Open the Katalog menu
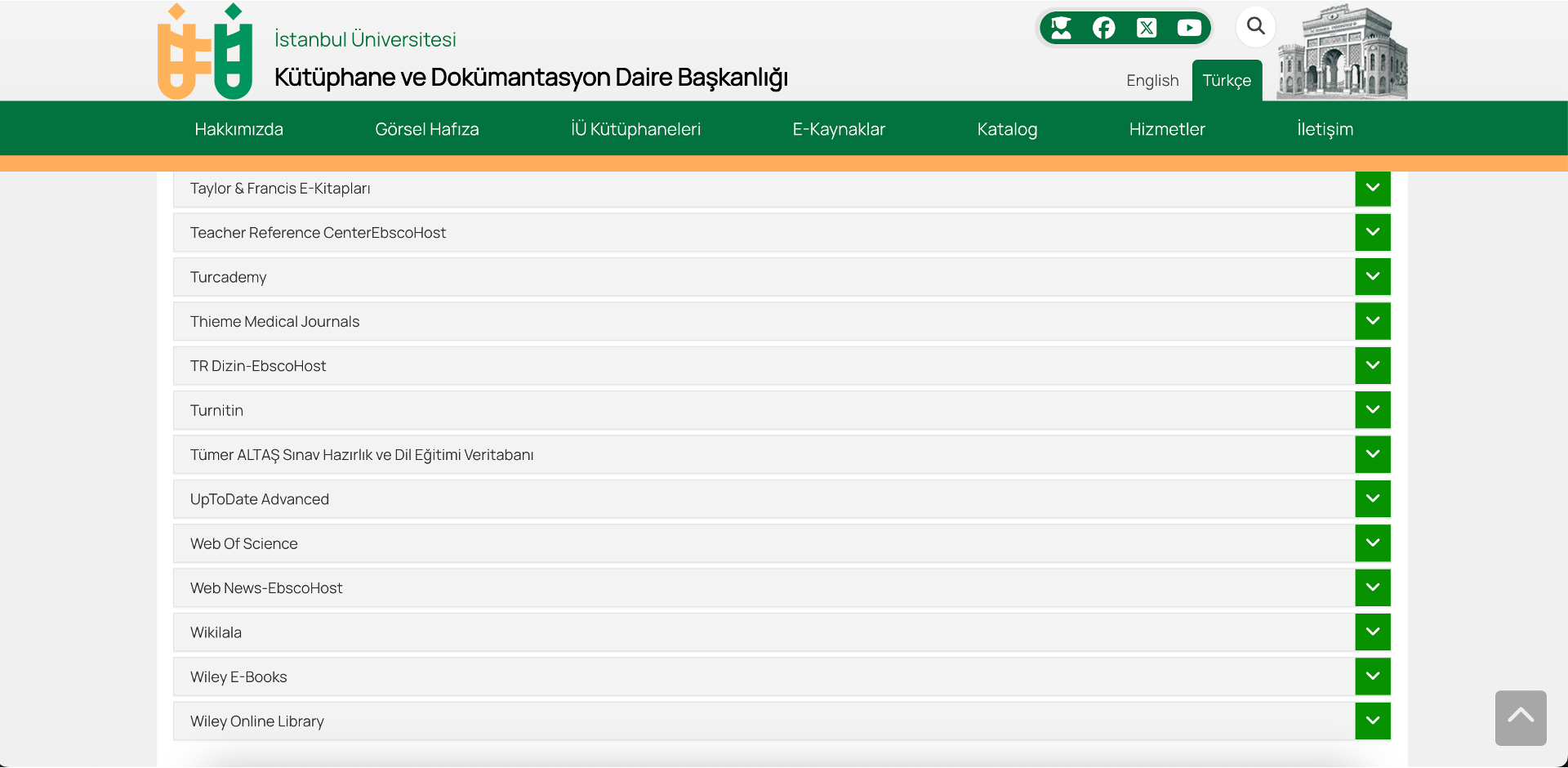The width and height of the screenshot is (1568, 768). coord(1007,129)
